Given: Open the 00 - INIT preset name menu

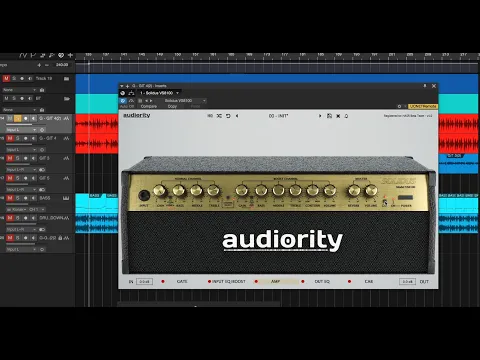Looking at the screenshot, I should coord(278,116).
